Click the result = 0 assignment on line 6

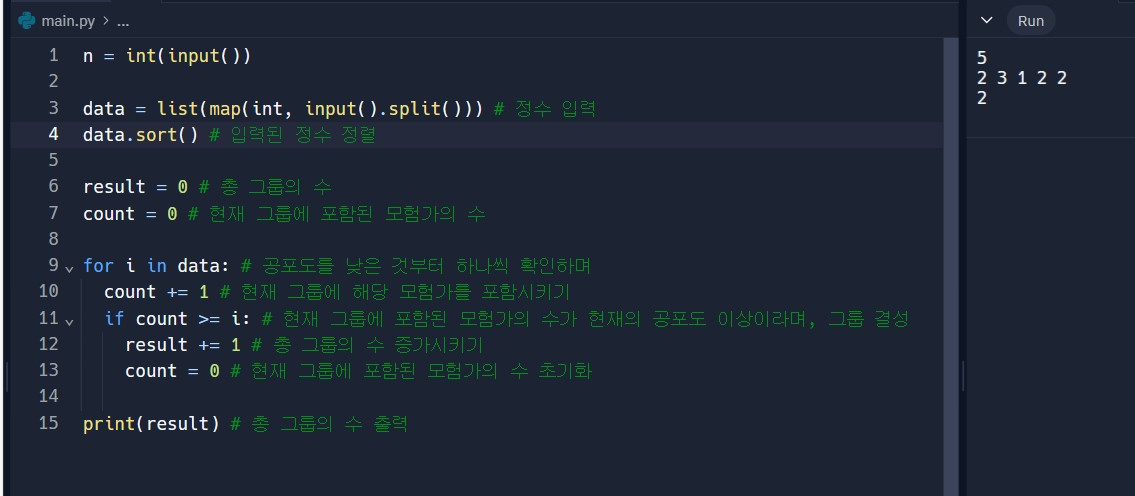pyautogui.click(x=135, y=187)
